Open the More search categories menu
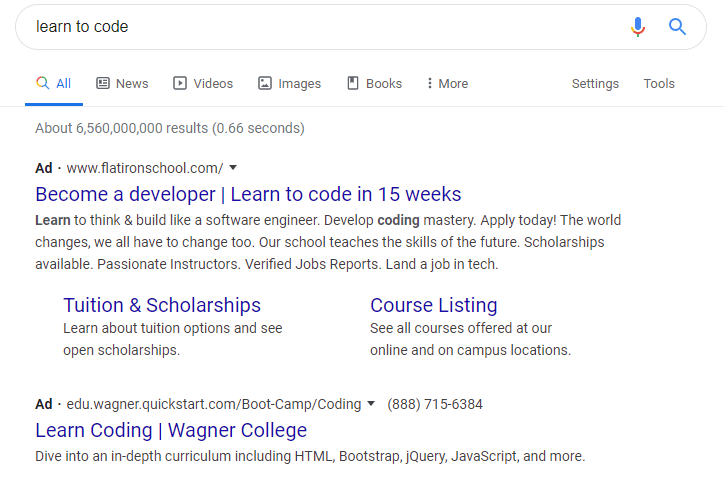Image resolution: width=724 pixels, height=490 pixels. (x=447, y=84)
